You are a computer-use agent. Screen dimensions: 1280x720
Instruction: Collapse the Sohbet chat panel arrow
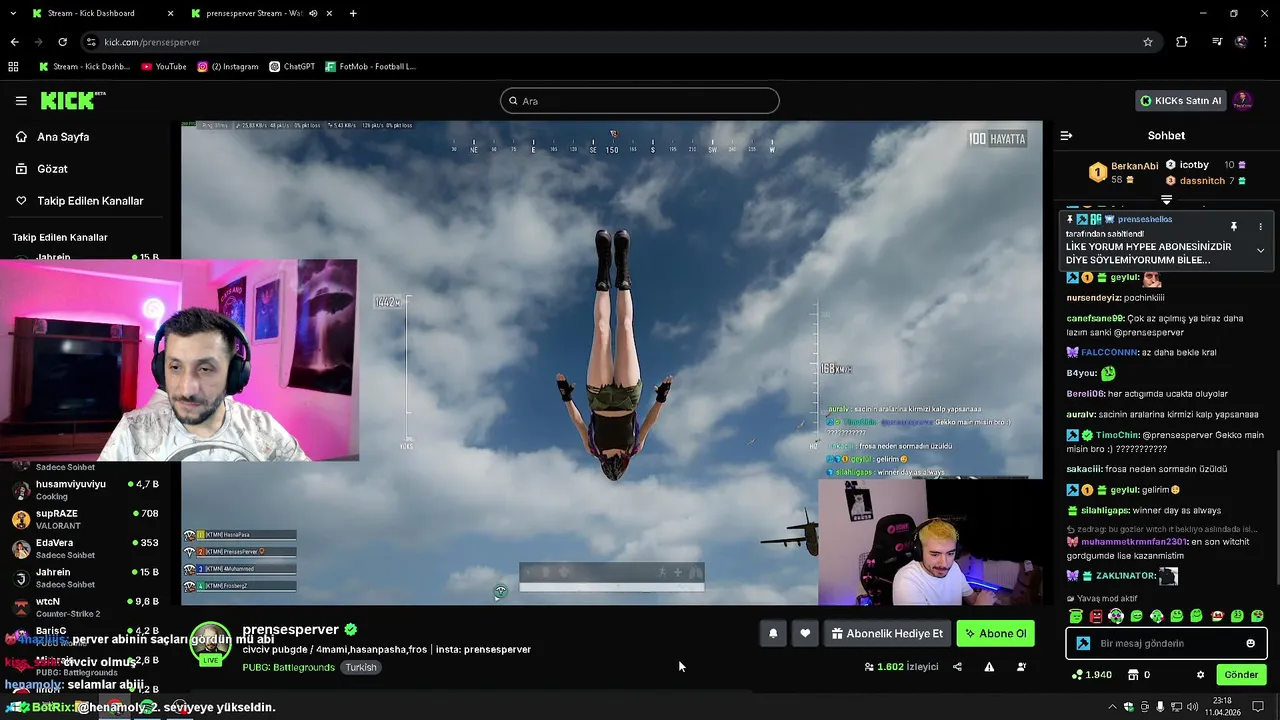[x=1066, y=135]
